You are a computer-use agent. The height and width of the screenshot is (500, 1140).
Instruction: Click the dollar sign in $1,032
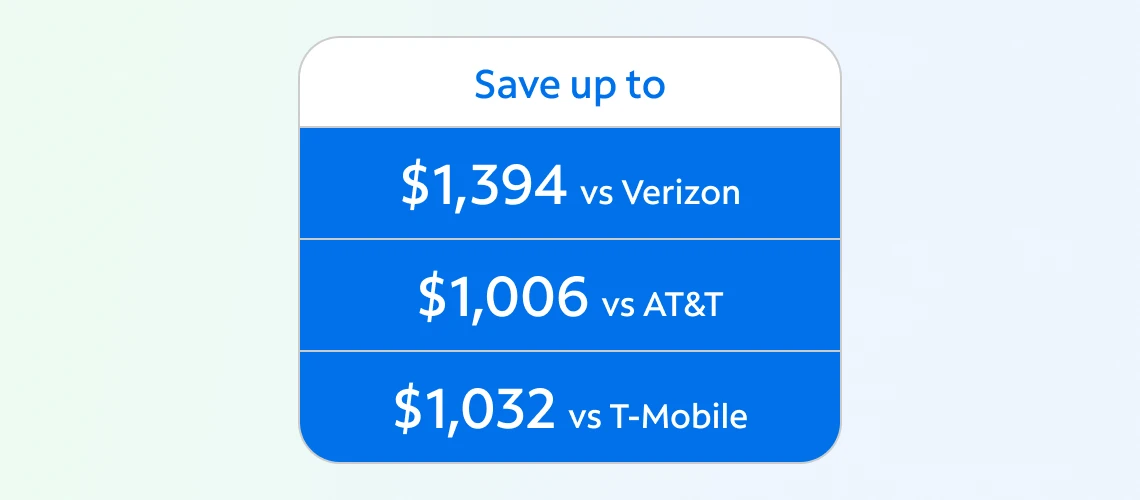407,409
